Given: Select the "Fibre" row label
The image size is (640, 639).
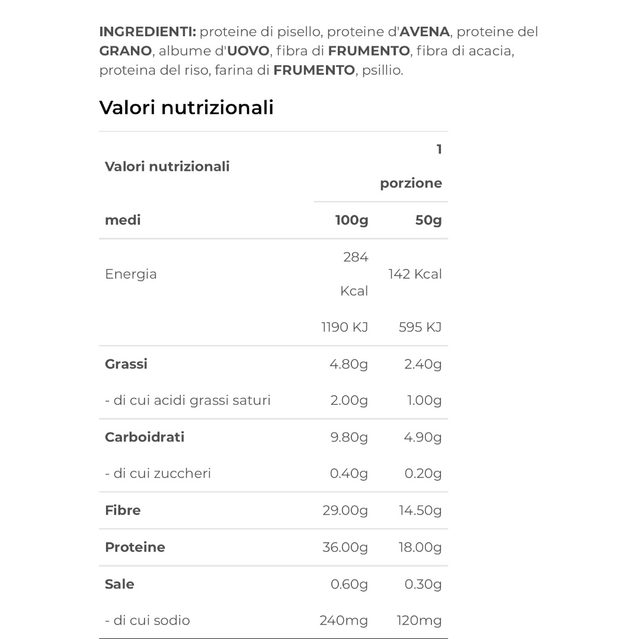Looking at the screenshot, I should [x=122, y=510].
